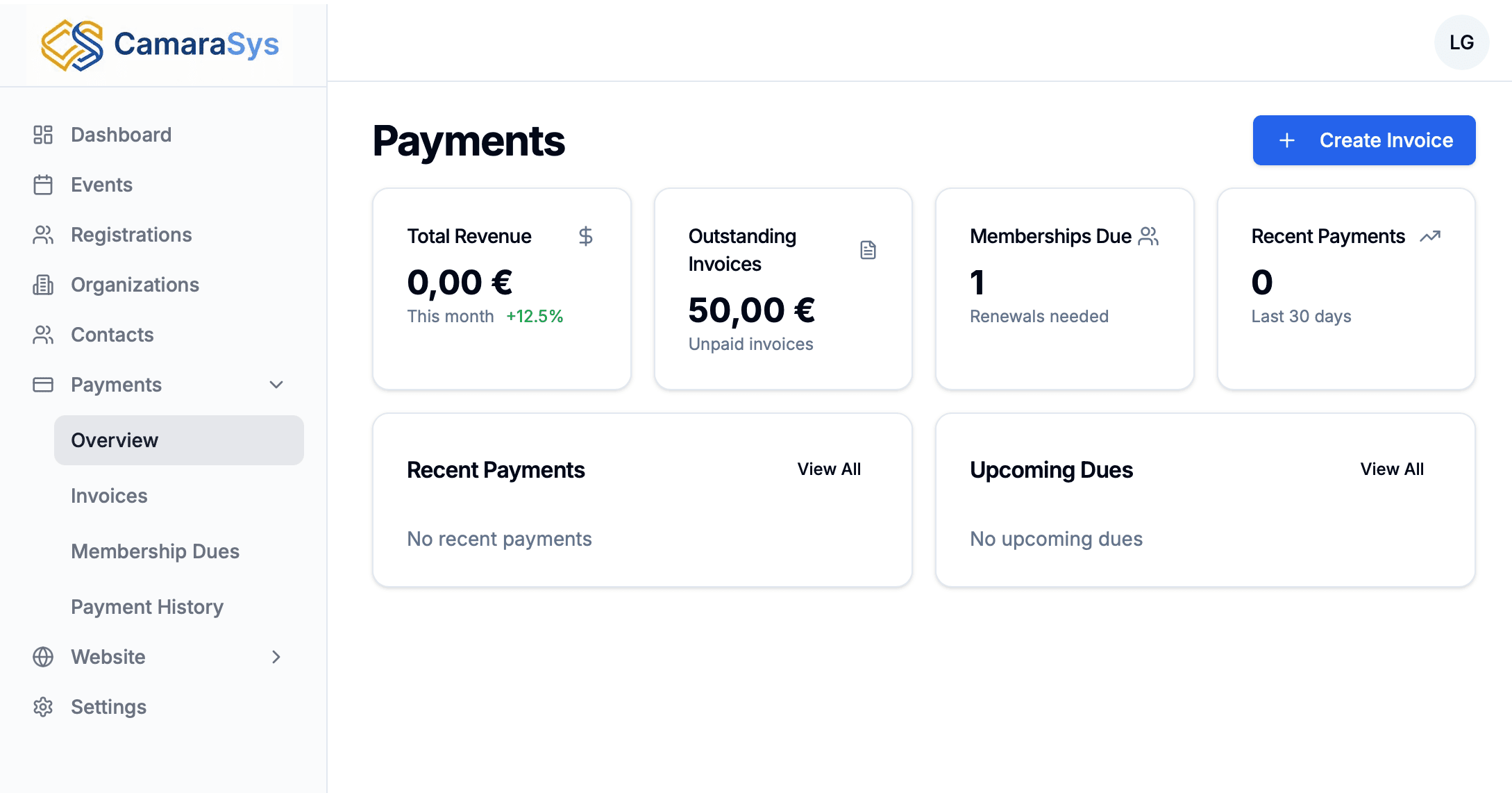
Task: Collapse the Payments submenu chevron
Action: [x=276, y=385]
